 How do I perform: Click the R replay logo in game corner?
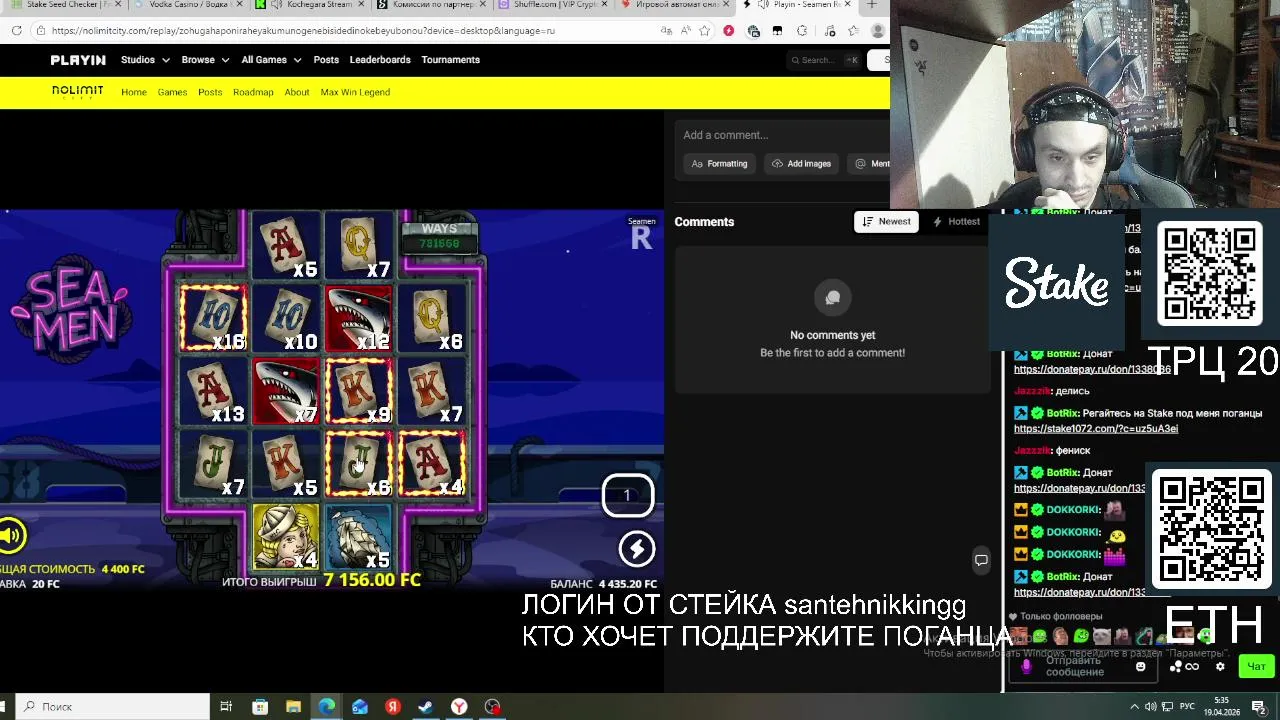pyautogui.click(x=641, y=237)
